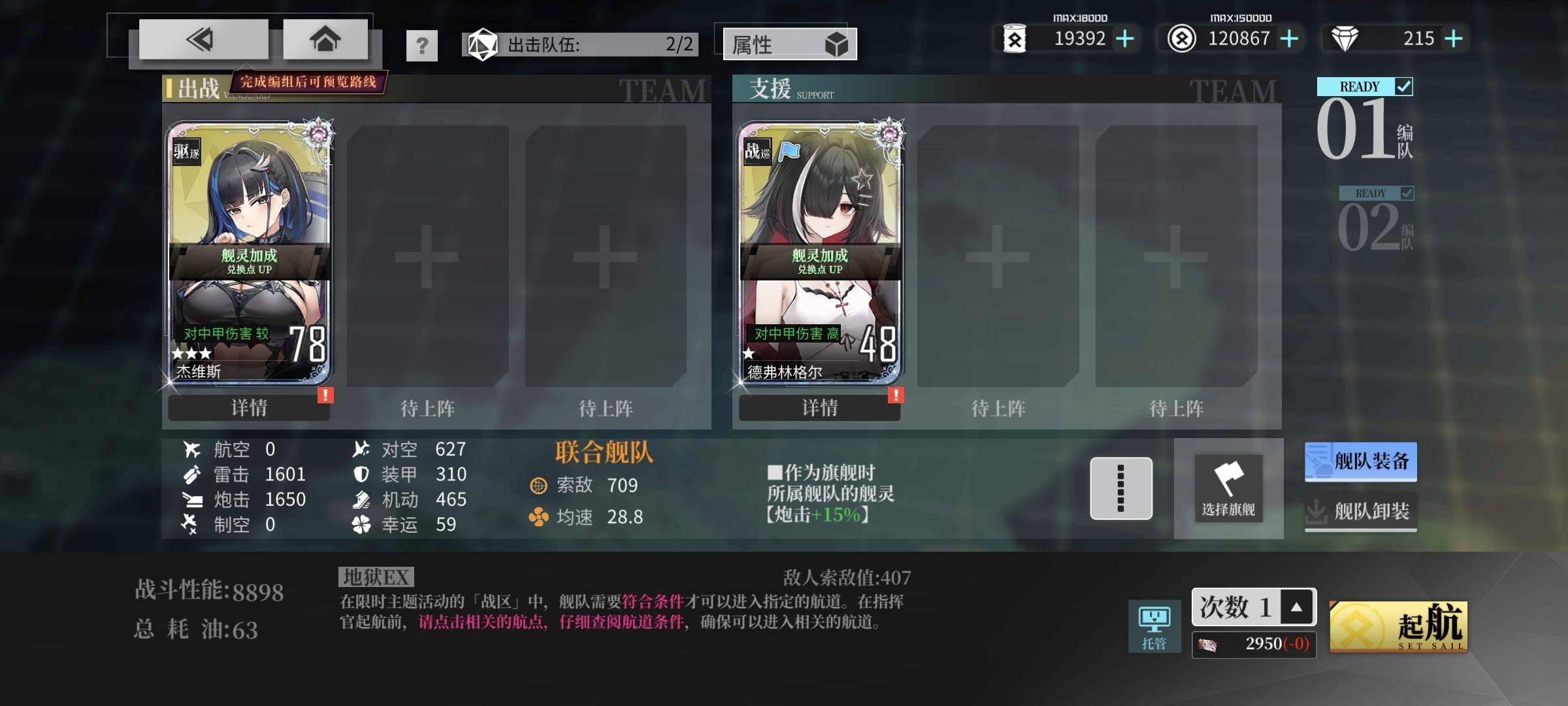Viewport: 1568px width, 706px height.
Task: Return to the home screen
Action: (325, 40)
